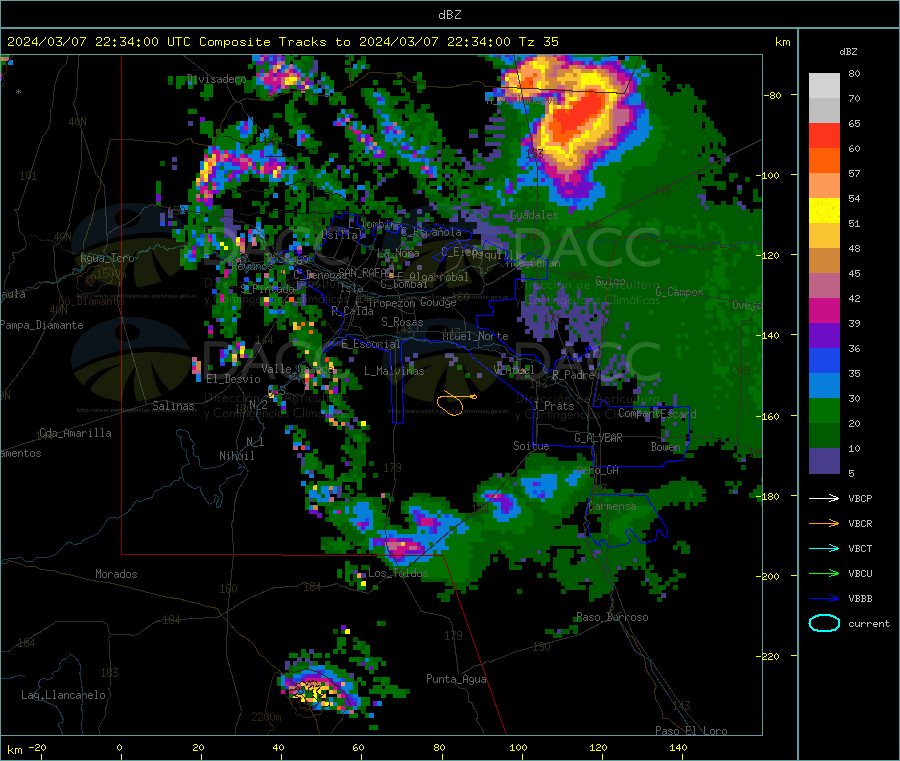900x761 pixels.
Task: Click the Nihuil place label
Action: pyautogui.click(x=236, y=456)
